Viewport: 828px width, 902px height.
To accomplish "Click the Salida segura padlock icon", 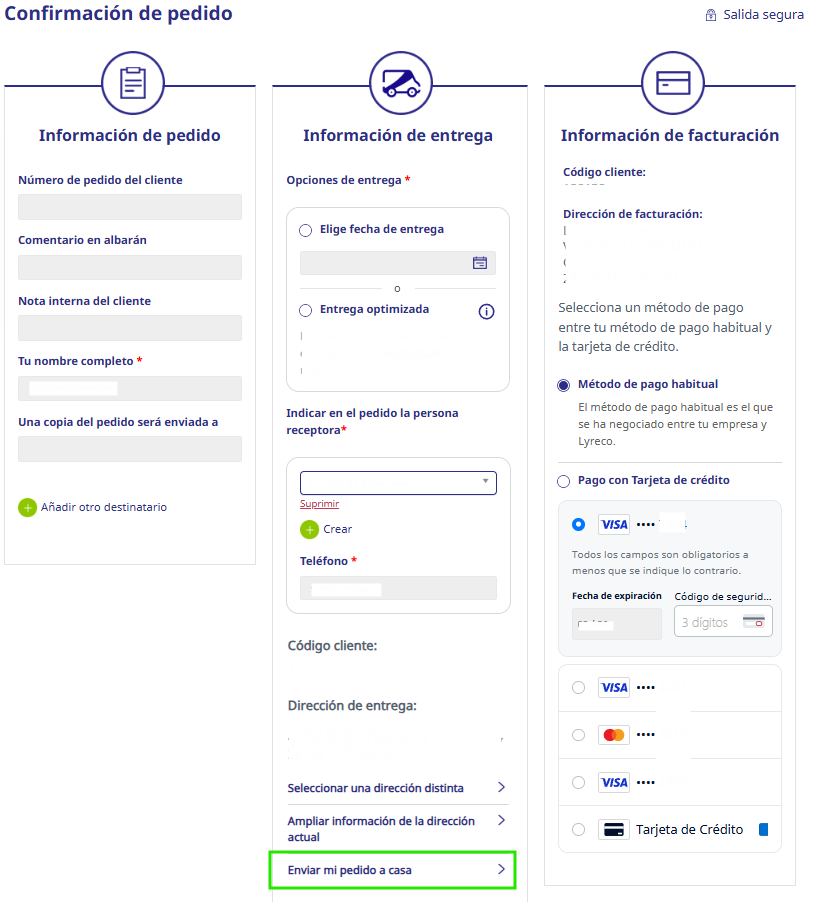I will (x=711, y=15).
